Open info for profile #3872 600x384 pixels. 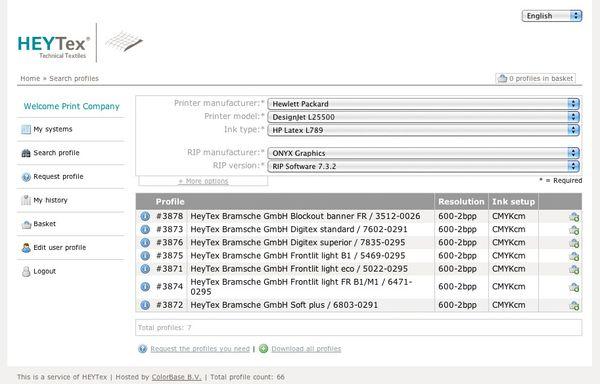click(145, 305)
